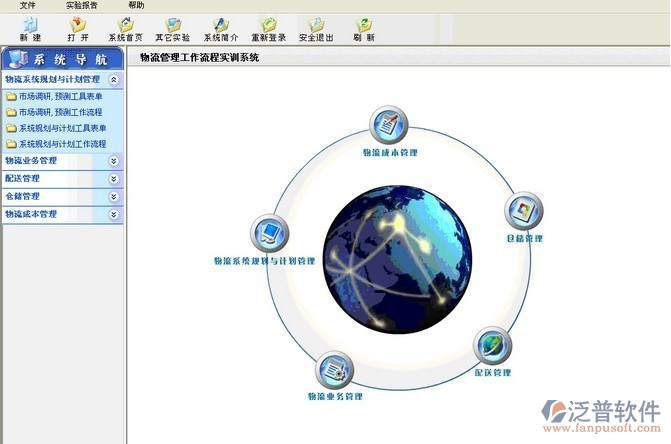The width and height of the screenshot is (671, 444).
Task: Select the 配送管理 sidebar header text
Action: (x=22, y=178)
